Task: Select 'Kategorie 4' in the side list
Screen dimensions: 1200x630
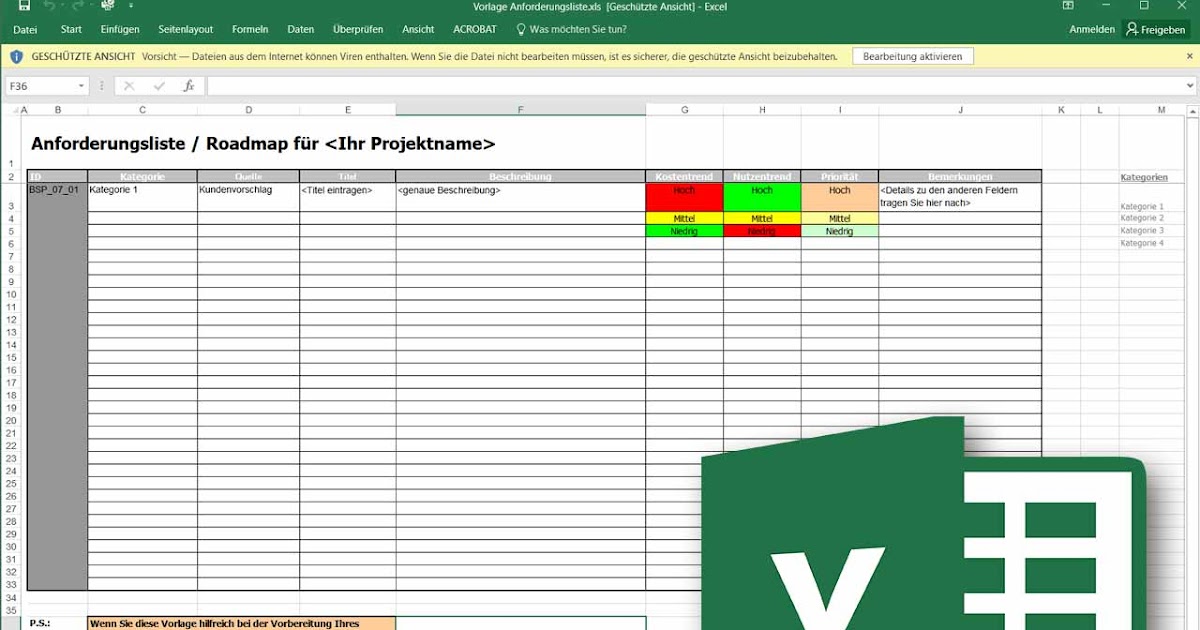Action: (x=1142, y=243)
